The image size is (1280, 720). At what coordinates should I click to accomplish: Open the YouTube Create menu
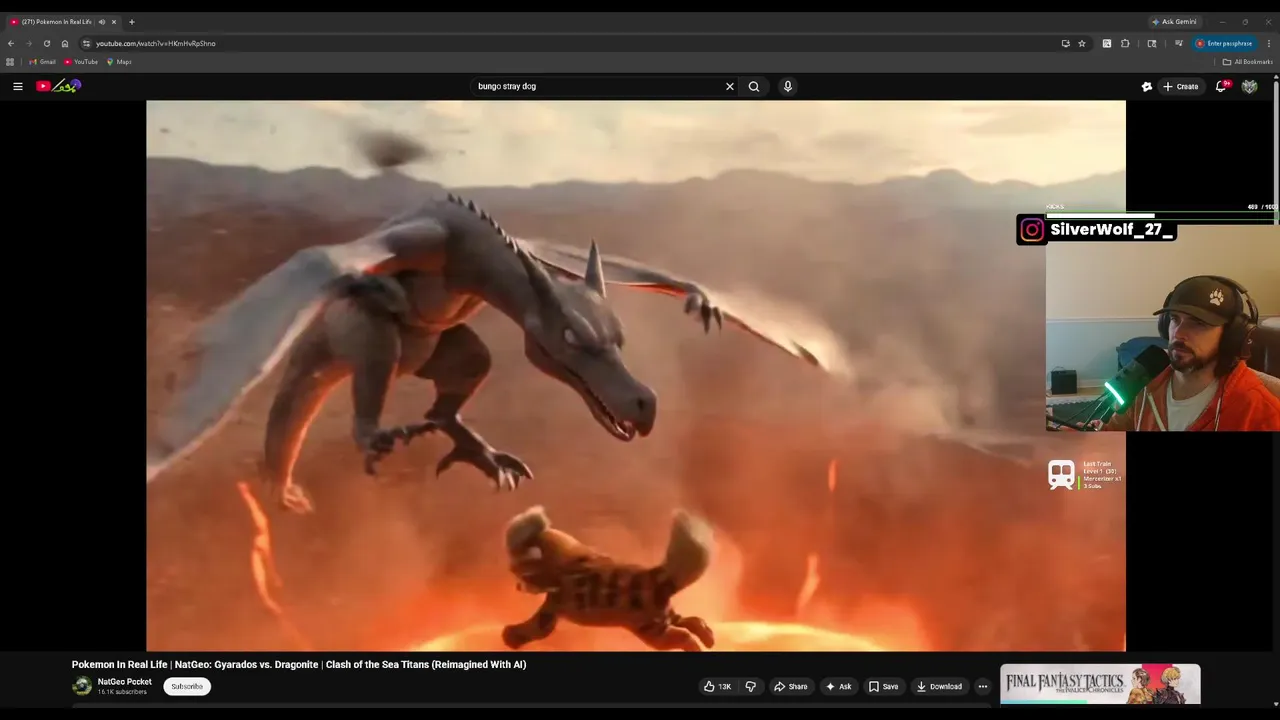[x=1180, y=86]
